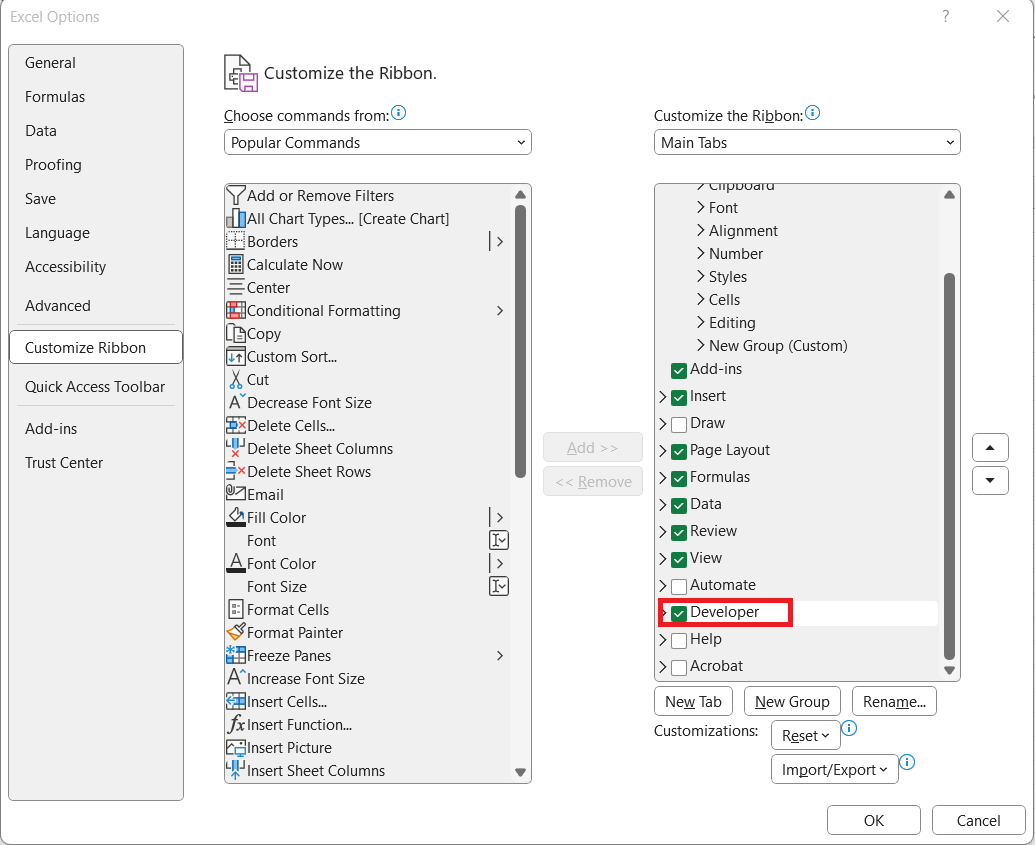Screen dimensions: 1035x845
Task: Click the Delete Sheet Columns icon
Action: (236, 449)
